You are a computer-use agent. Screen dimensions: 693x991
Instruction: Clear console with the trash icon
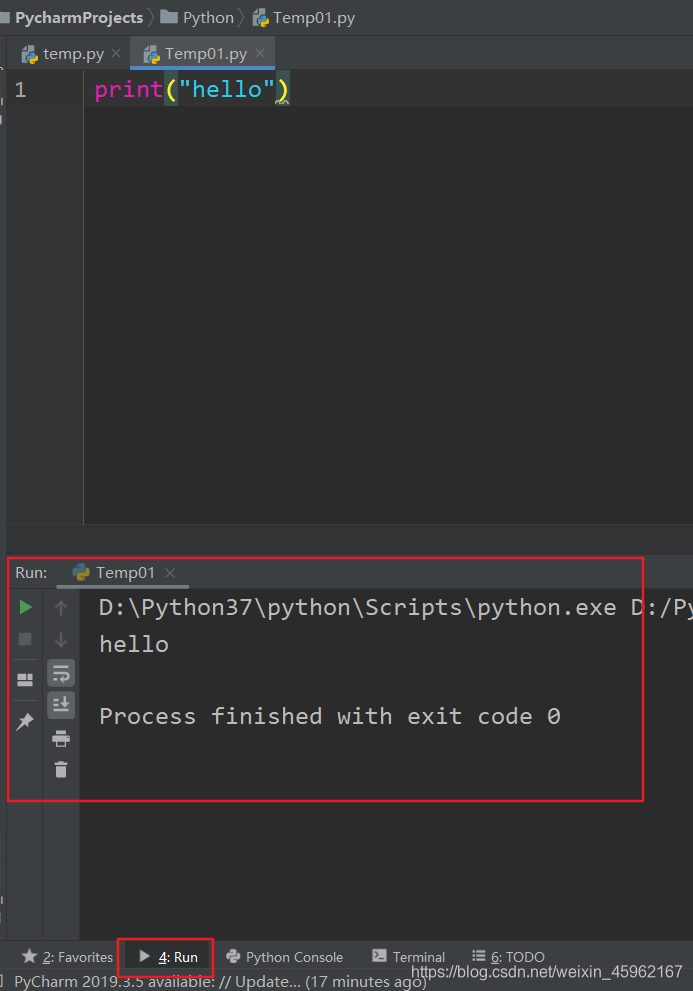pyautogui.click(x=61, y=770)
